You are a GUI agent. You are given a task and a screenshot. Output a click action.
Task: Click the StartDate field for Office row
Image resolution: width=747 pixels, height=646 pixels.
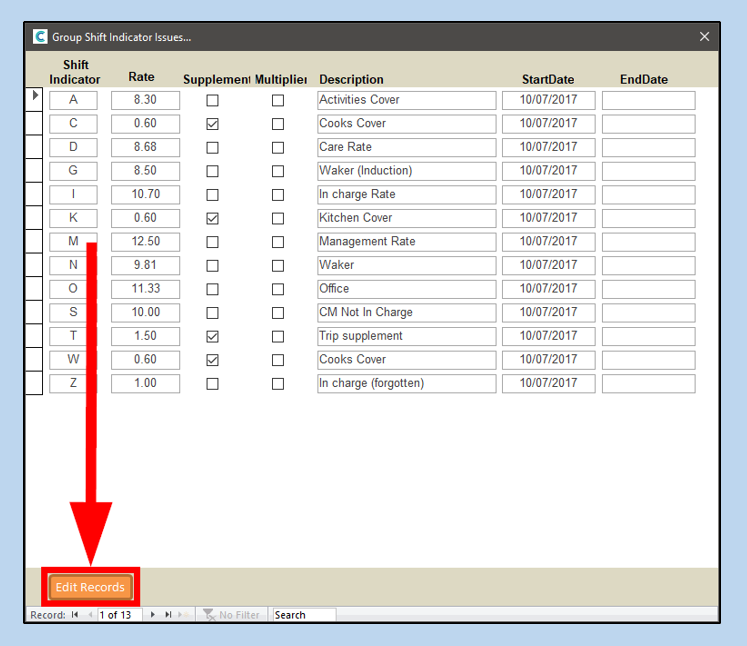coord(548,289)
